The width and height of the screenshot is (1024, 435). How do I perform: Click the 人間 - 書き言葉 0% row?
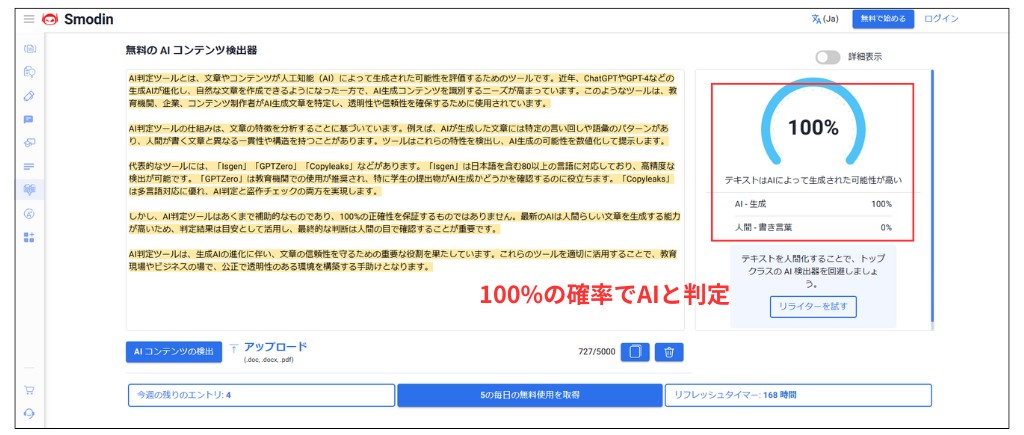click(813, 228)
